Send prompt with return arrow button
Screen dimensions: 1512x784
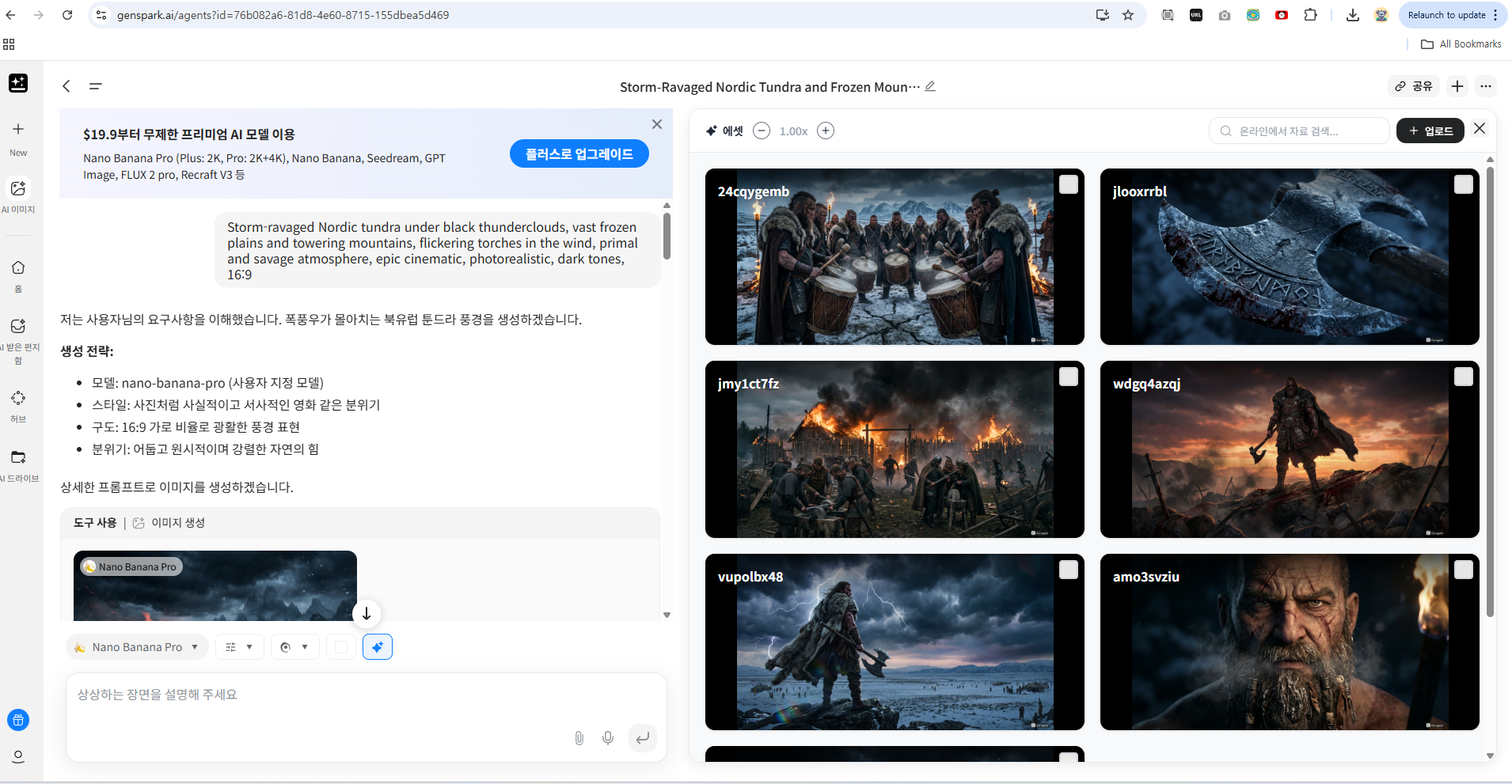(x=643, y=738)
